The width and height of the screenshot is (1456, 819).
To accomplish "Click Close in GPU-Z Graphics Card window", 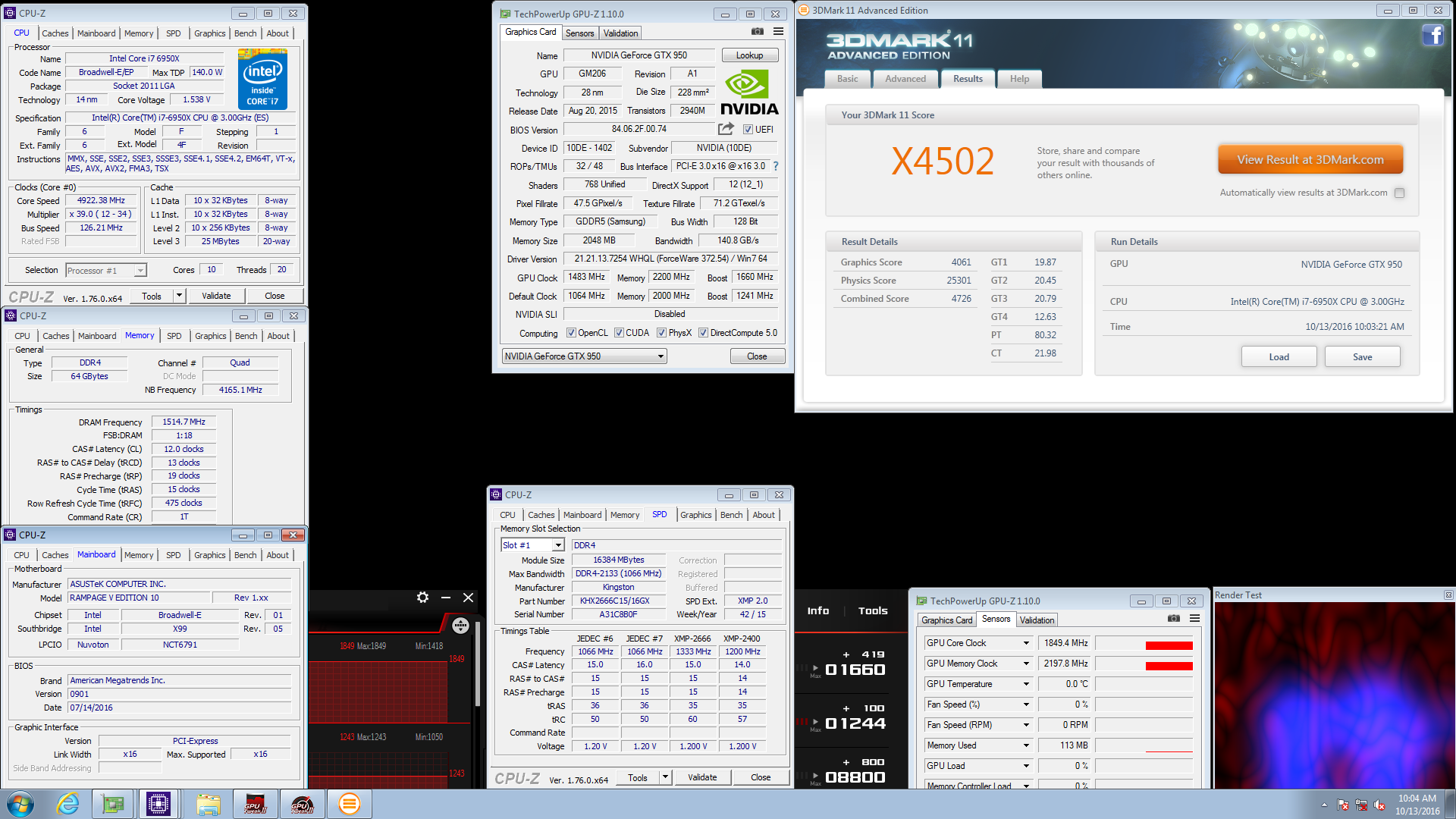I will (757, 356).
